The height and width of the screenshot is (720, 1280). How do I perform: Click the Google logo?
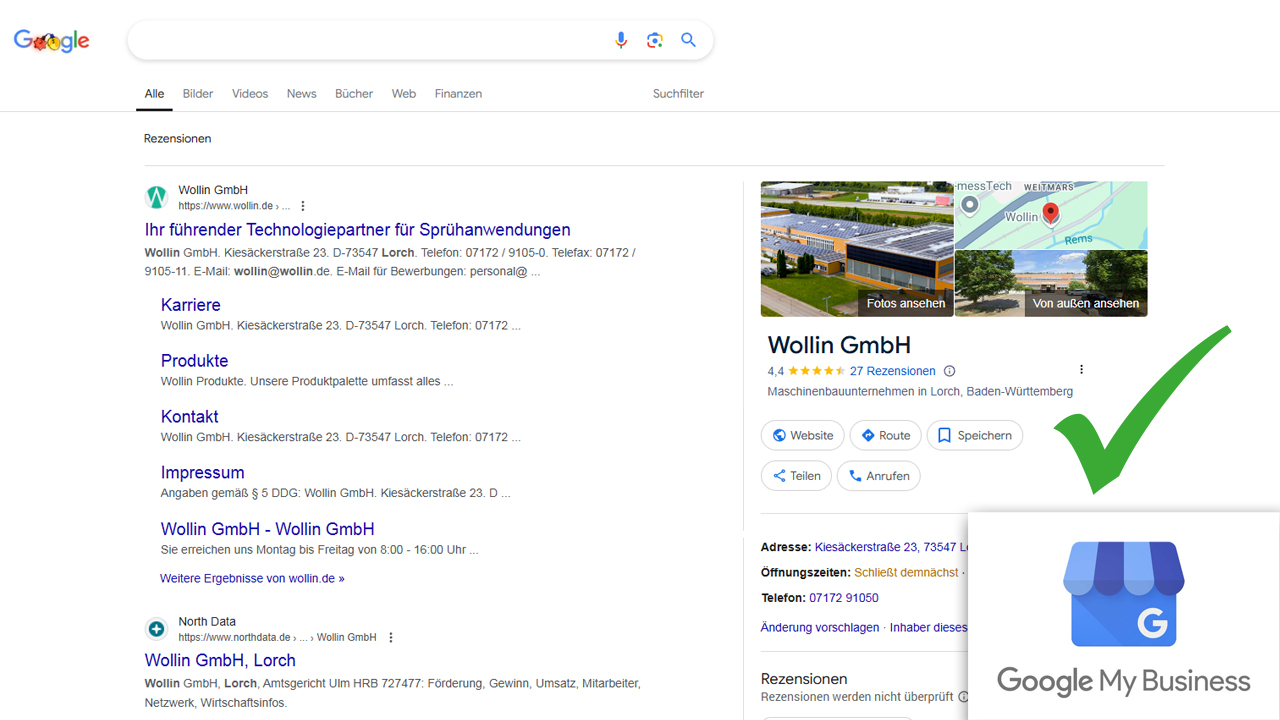52,41
